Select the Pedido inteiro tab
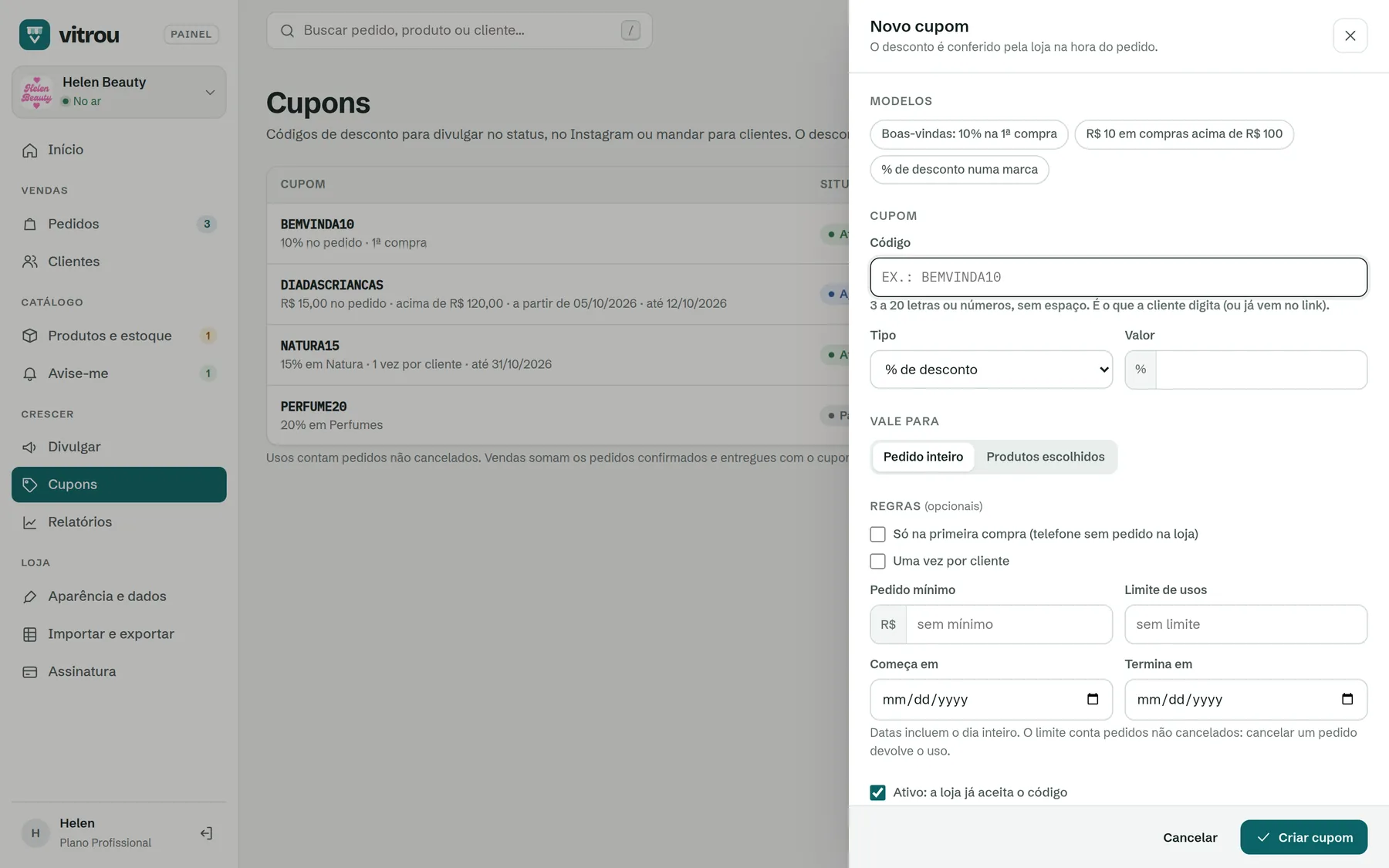The height and width of the screenshot is (868, 1389). (x=923, y=457)
